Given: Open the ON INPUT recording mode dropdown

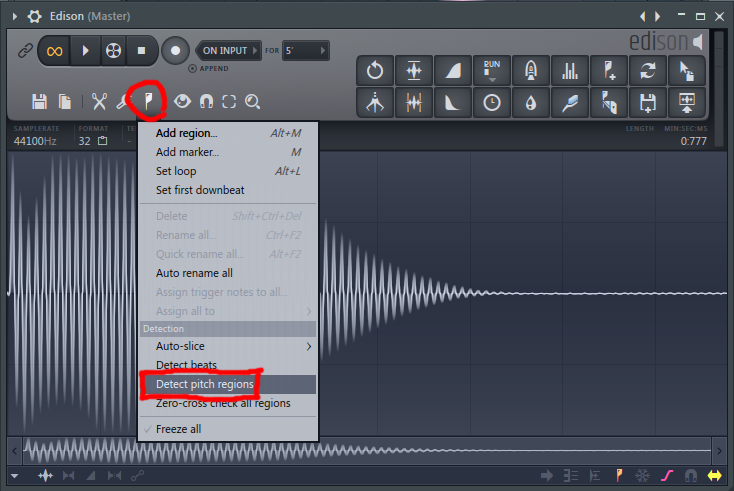Looking at the screenshot, I should click(x=231, y=50).
